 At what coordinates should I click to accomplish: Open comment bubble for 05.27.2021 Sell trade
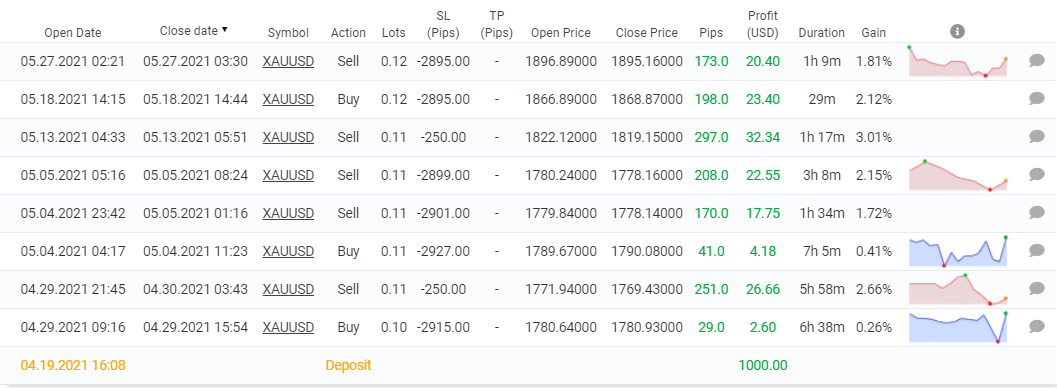pos(1037,61)
